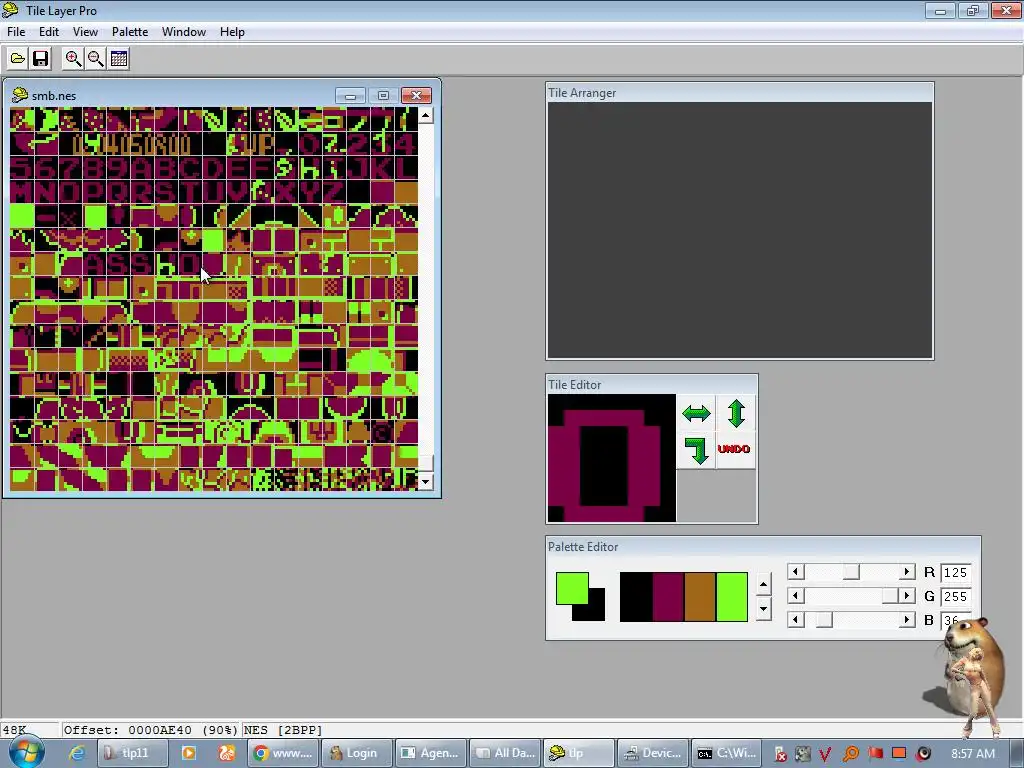Viewport: 1024px width, 768px height.
Task: Increase green with G slider right arrow
Action: pos(906,596)
